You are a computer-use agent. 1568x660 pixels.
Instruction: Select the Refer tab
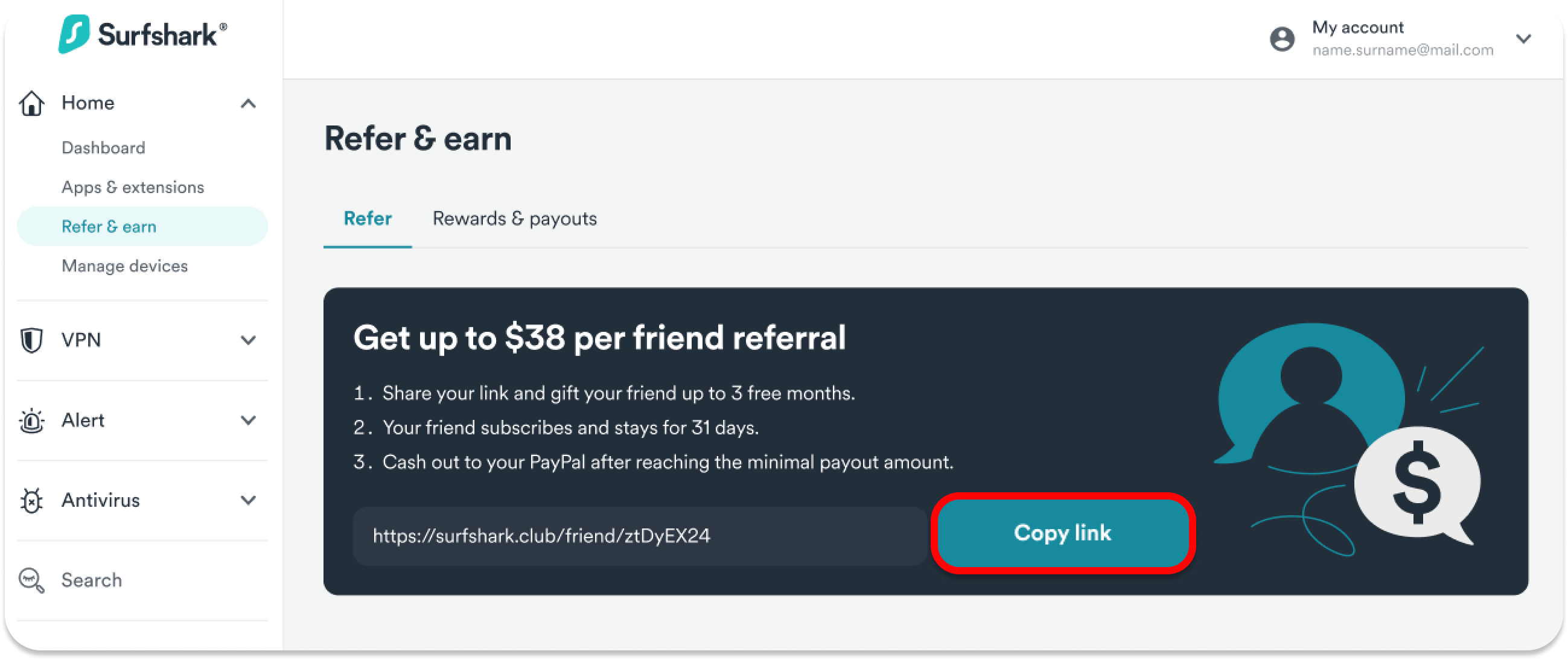click(368, 218)
